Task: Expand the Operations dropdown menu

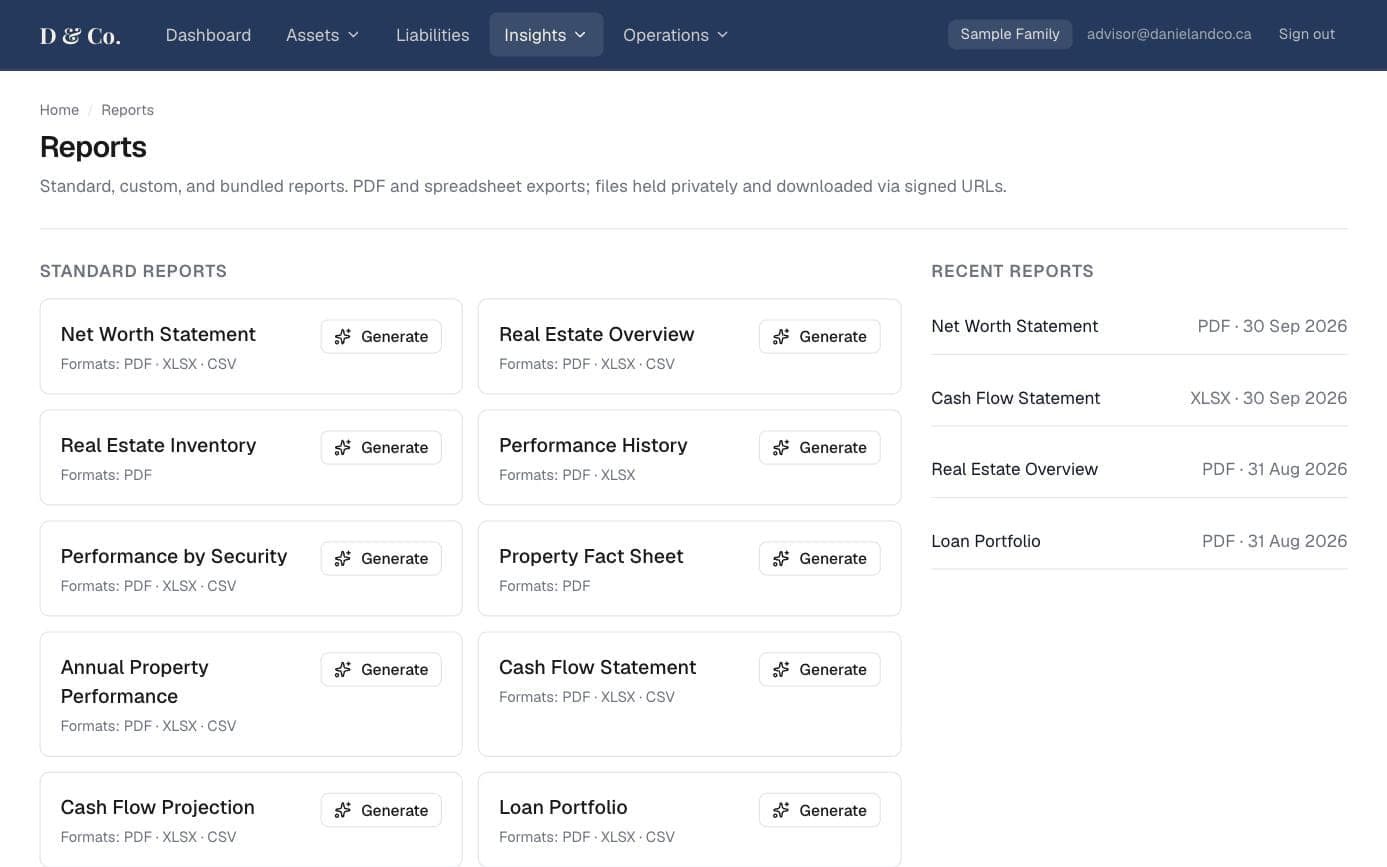Action: click(x=676, y=35)
